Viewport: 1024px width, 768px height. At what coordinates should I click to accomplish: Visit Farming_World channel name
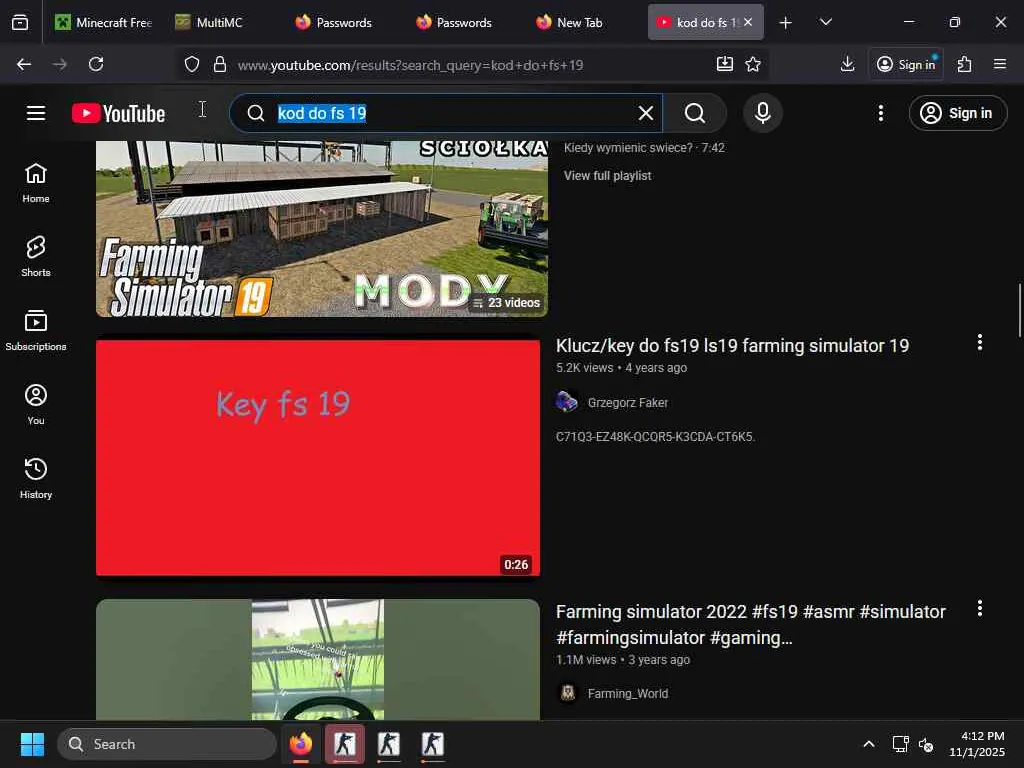click(628, 694)
